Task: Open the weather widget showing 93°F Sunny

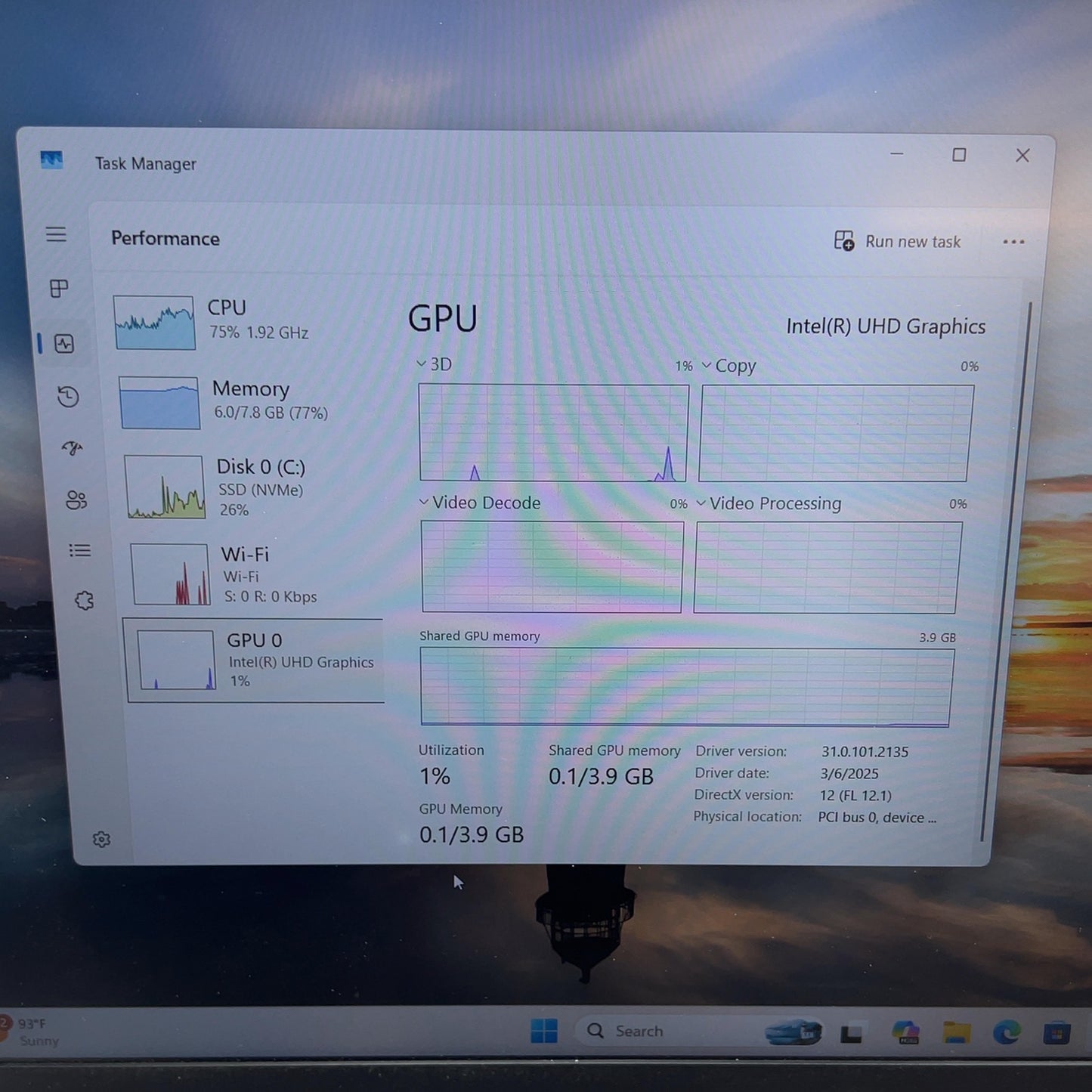Action: [x=30, y=1032]
